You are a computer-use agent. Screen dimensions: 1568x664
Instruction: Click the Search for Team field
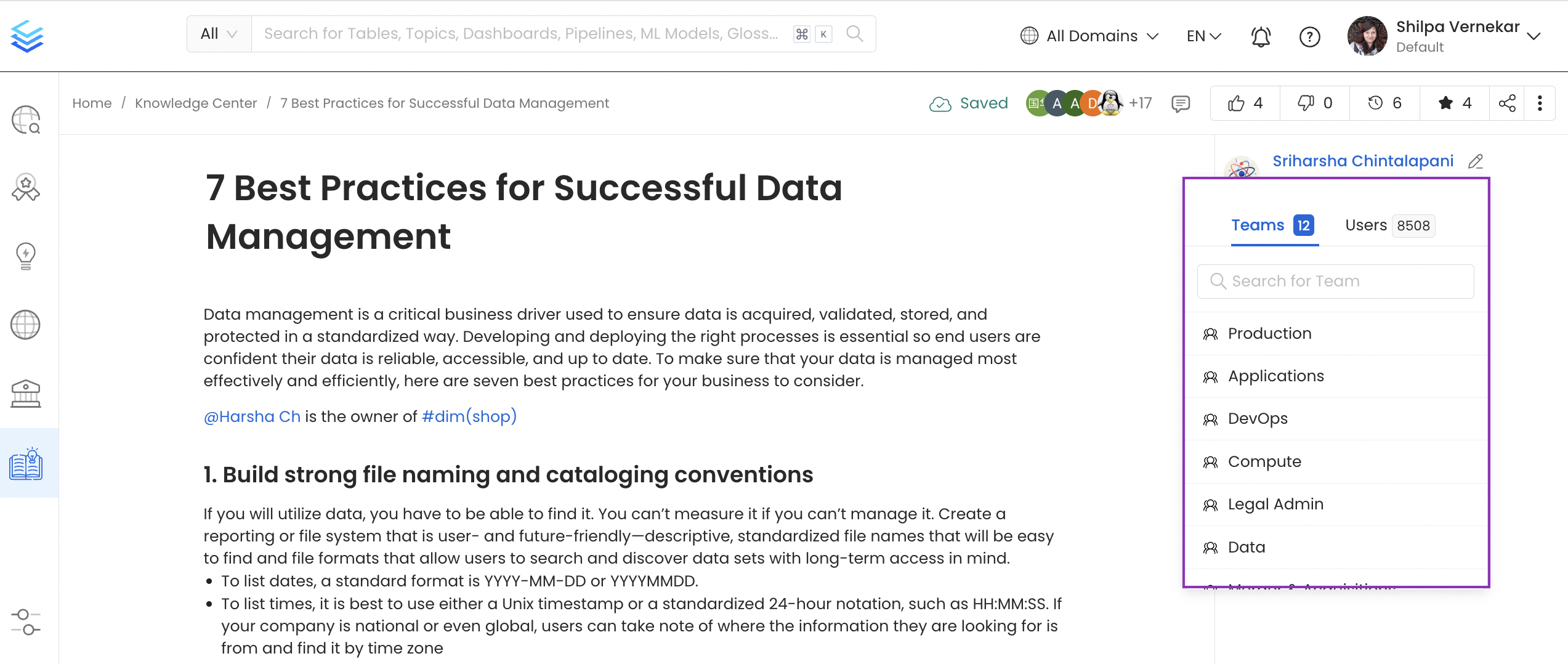tap(1335, 281)
